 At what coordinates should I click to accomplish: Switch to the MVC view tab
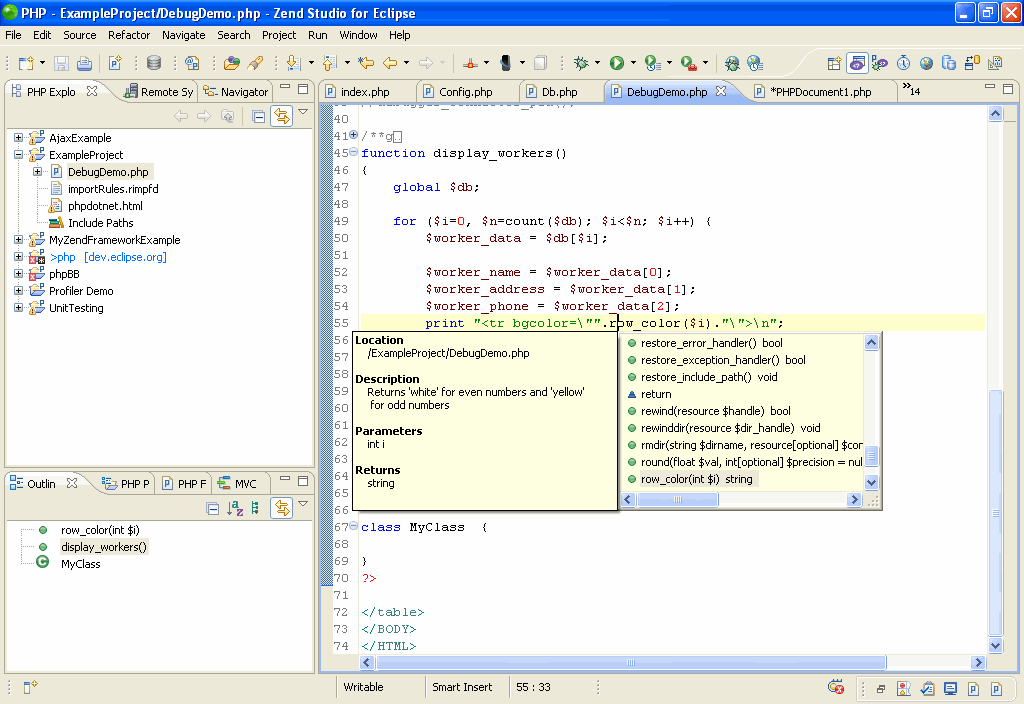click(238, 483)
